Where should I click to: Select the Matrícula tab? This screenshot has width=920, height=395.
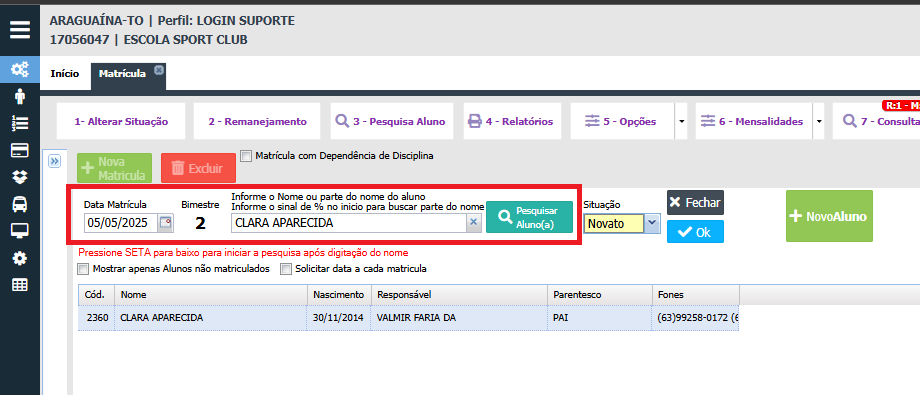tap(122, 74)
